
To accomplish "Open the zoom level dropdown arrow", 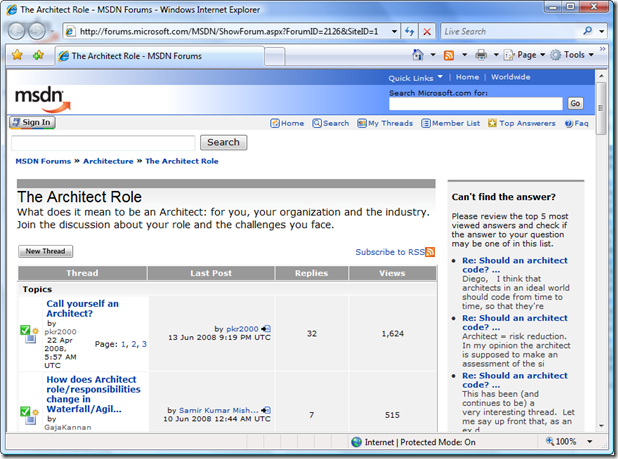I will click(x=590, y=442).
